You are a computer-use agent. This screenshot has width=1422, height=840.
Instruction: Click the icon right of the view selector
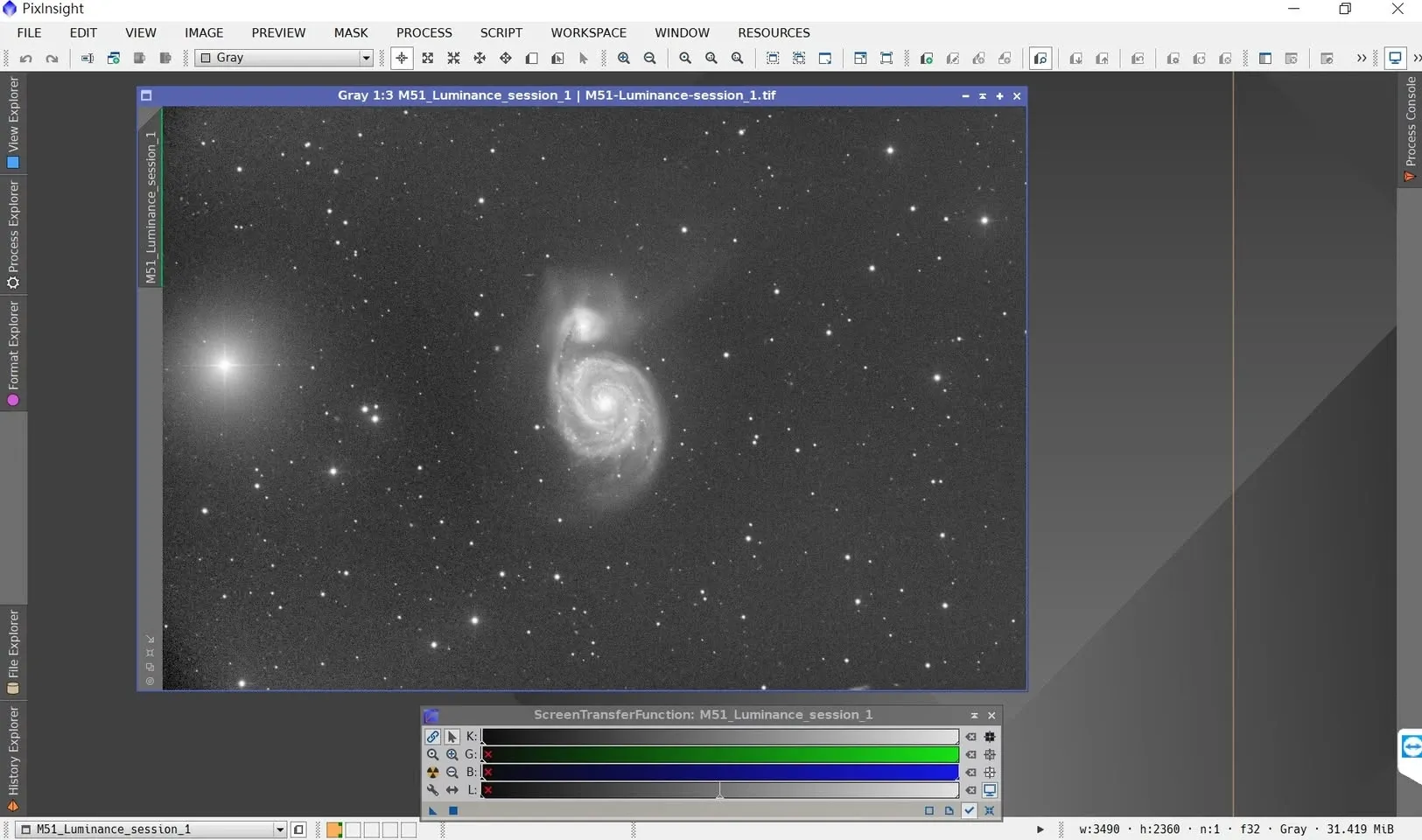(298, 829)
